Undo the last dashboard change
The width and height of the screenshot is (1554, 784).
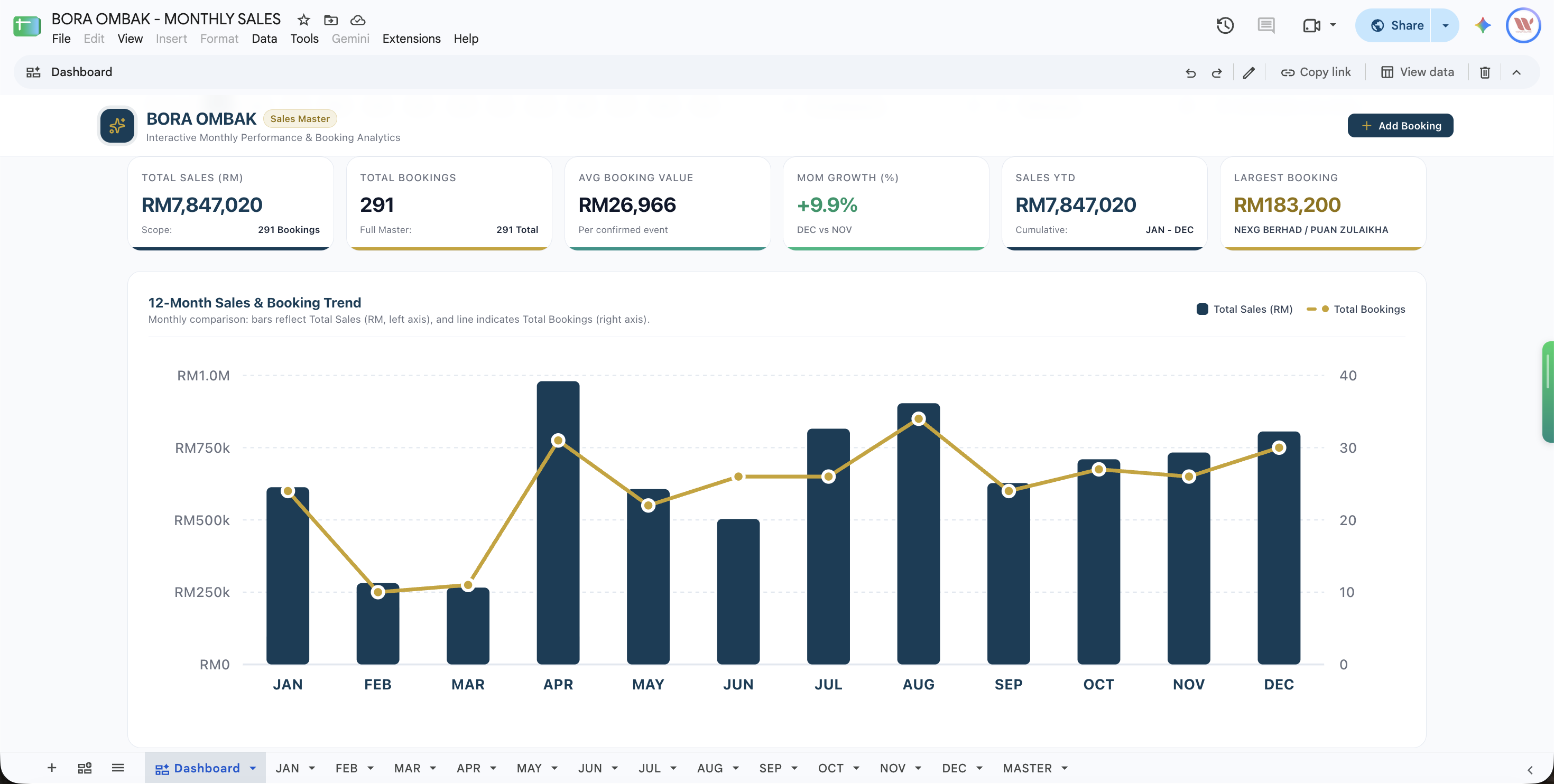(x=1190, y=72)
